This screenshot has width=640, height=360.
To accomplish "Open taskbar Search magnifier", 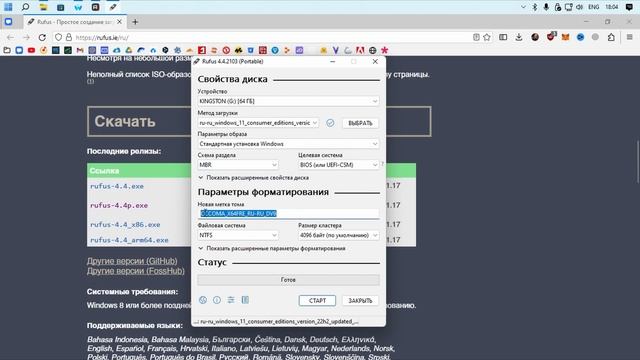I will click(x=25, y=7).
